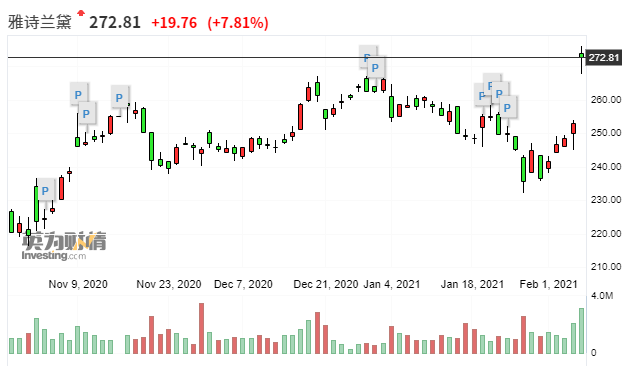Open the lowest P marker in the Jan 18 cluster
This screenshot has height=373, width=634.
coord(507,107)
